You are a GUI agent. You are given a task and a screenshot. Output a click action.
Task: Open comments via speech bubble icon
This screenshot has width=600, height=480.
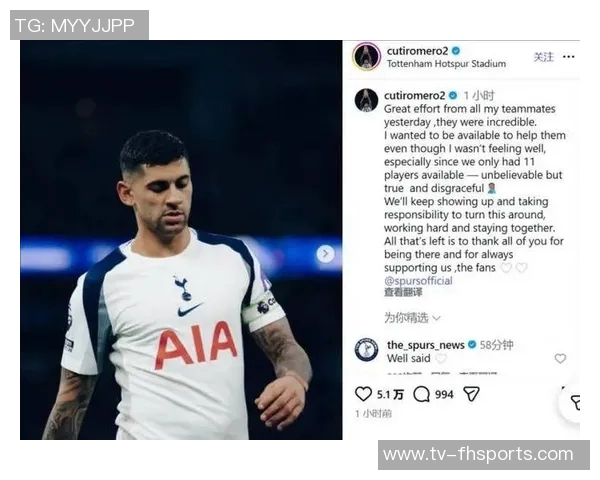tap(421, 394)
